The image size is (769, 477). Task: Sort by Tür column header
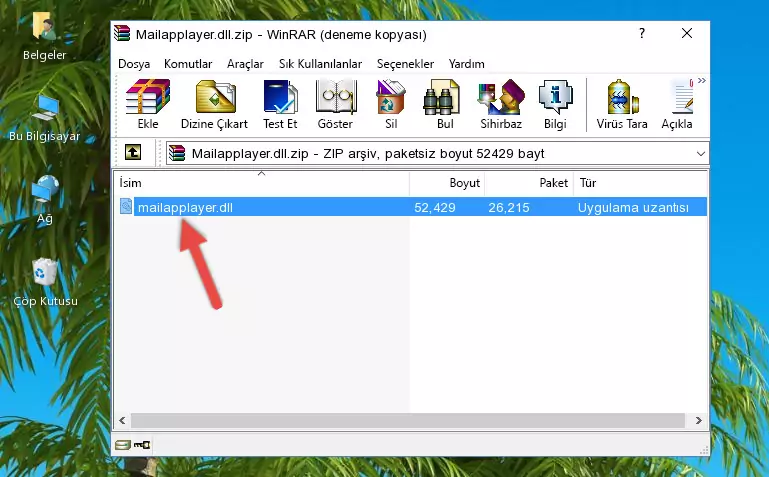(640, 183)
